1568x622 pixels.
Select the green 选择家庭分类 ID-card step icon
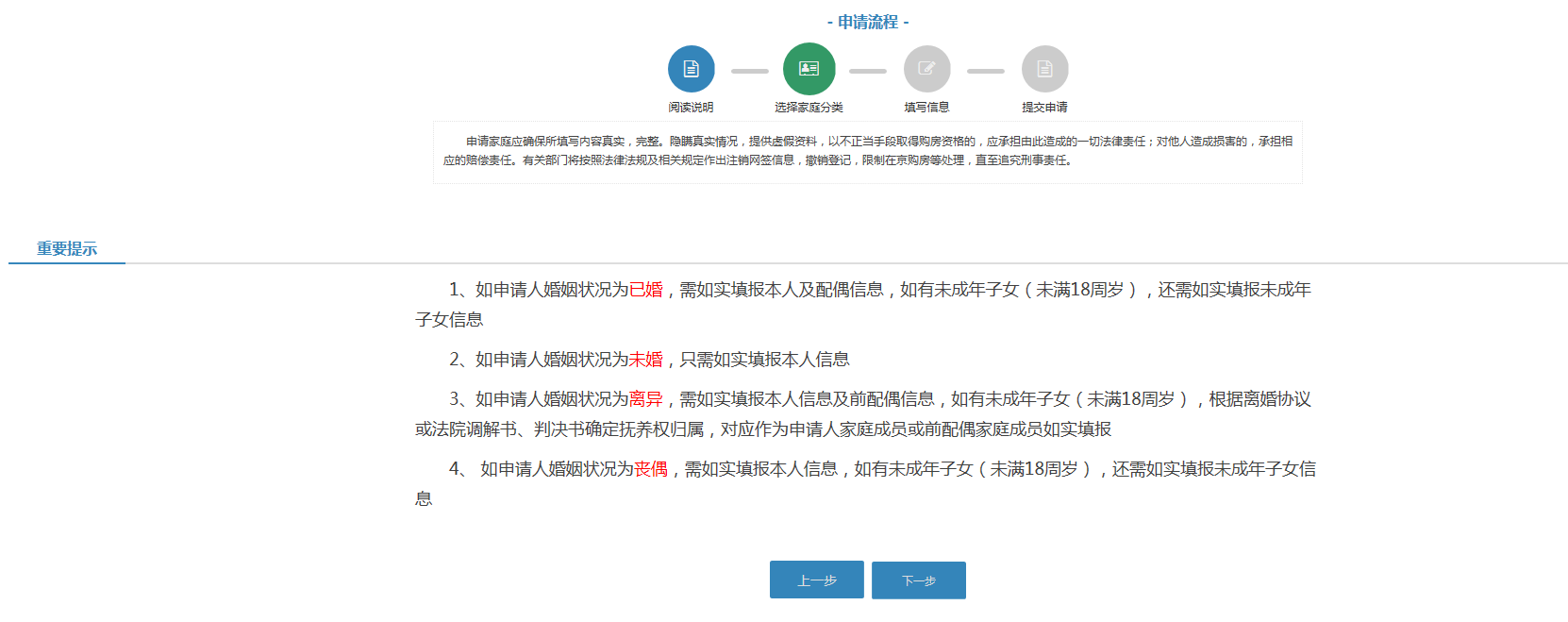click(x=809, y=69)
